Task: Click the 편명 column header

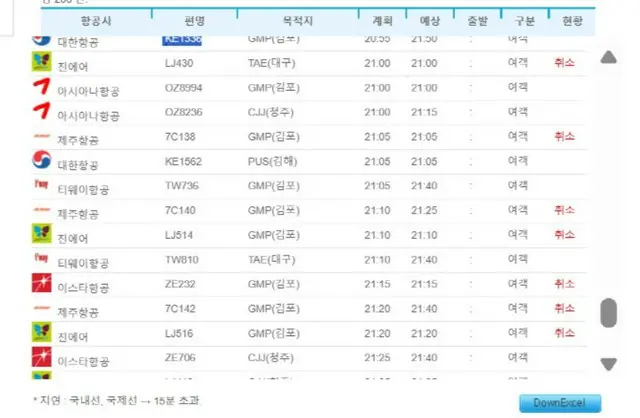Action: point(194,21)
